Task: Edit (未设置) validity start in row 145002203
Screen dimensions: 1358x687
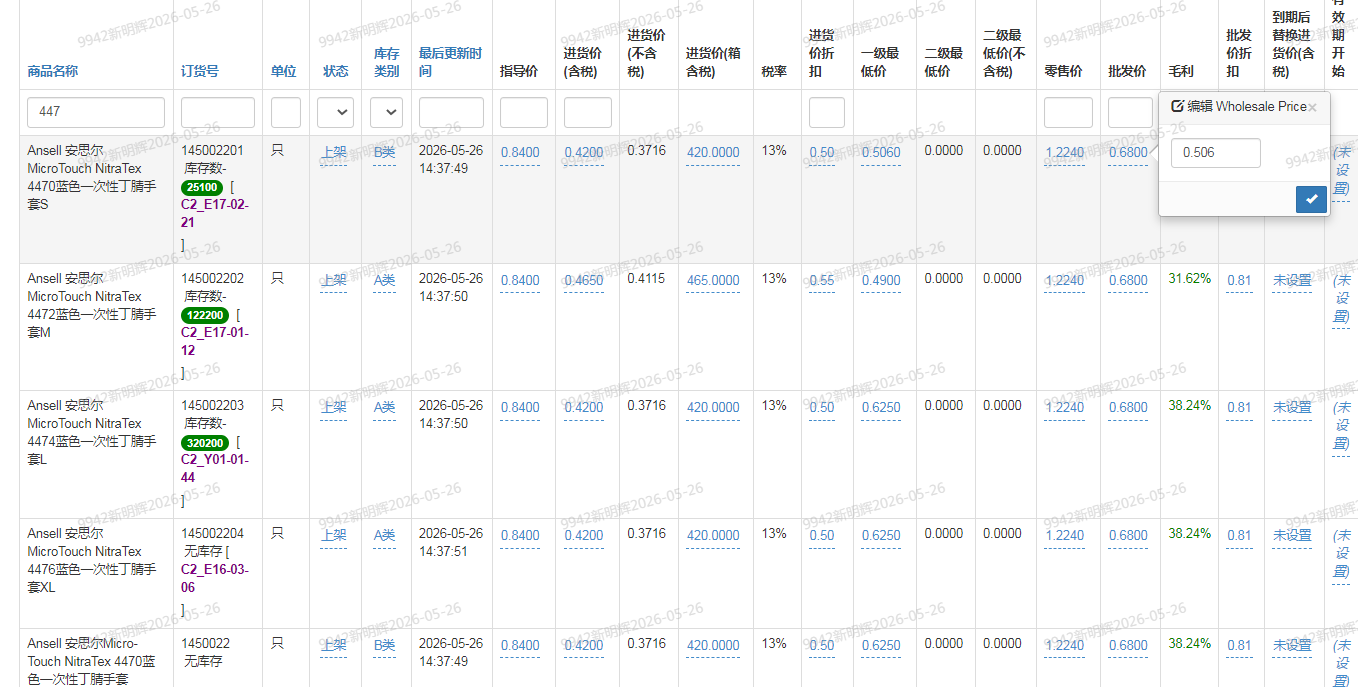Action: coord(1341,425)
